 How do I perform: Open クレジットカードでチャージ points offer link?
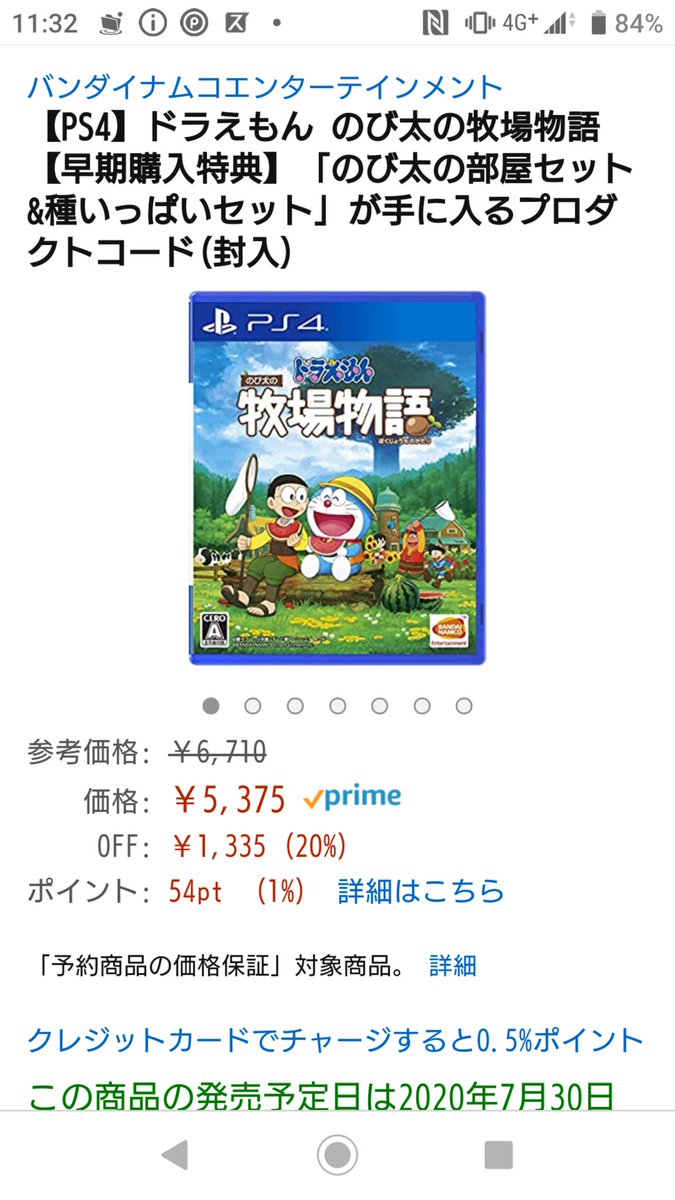[336, 1040]
